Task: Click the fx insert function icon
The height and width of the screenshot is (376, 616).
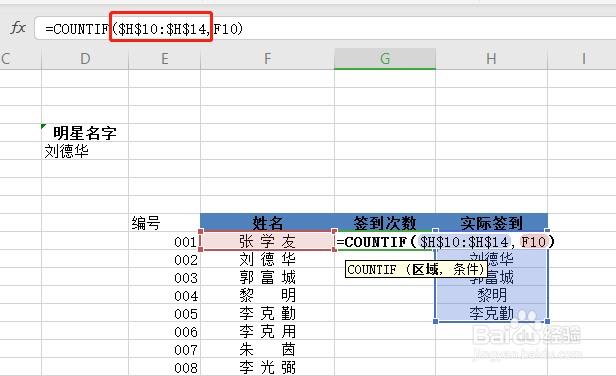Action: click(18, 28)
